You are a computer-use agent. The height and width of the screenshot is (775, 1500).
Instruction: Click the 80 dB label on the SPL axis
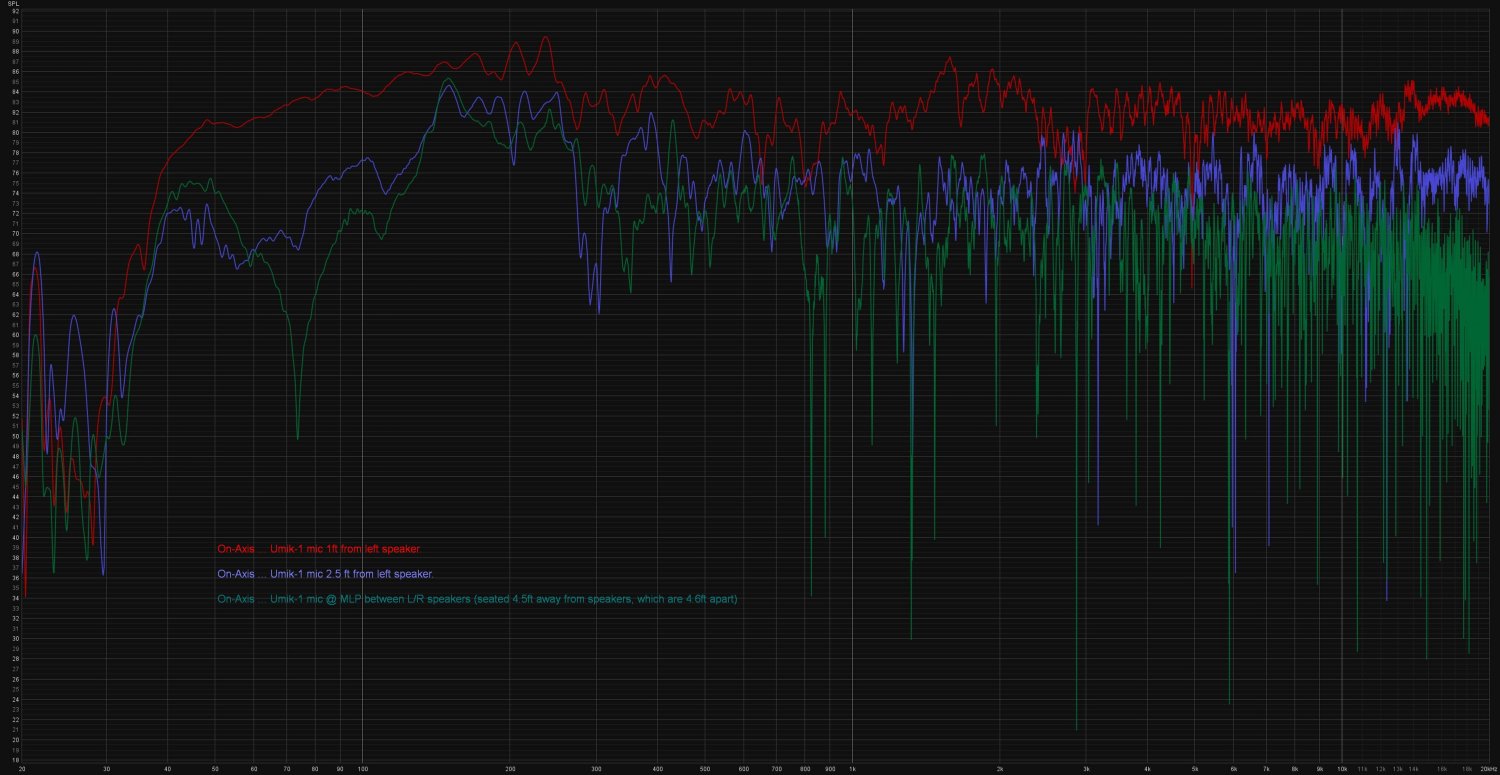(x=15, y=132)
